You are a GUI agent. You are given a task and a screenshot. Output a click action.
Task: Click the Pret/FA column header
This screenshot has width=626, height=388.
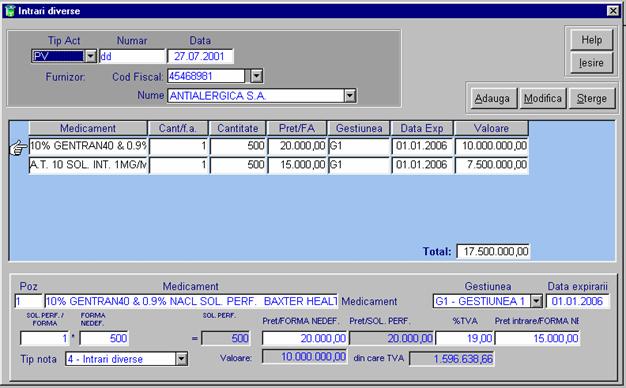tap(297, 128)
